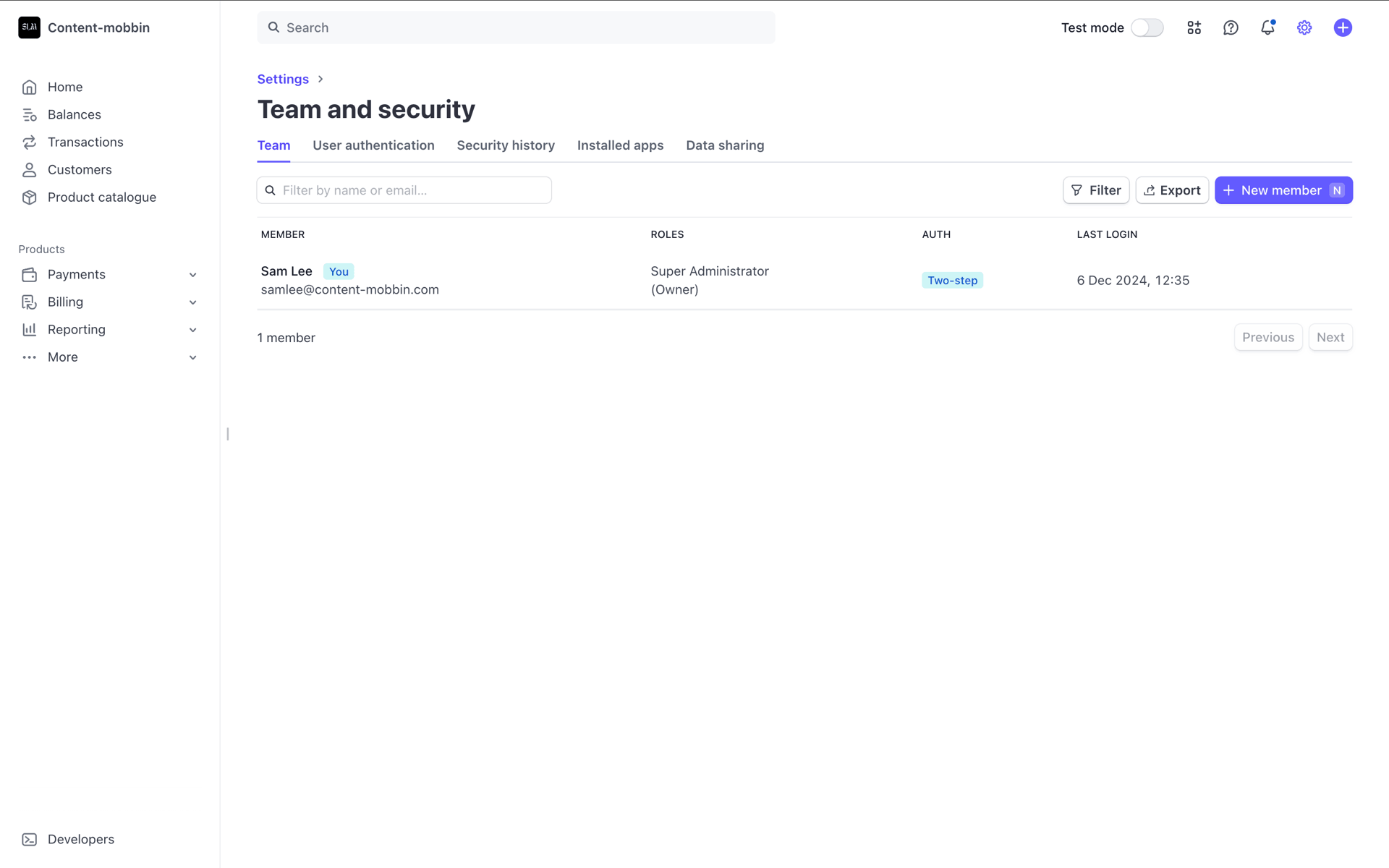
Task: Click the Content-mobbin account logo icon
Action: [x=29, y=27]
